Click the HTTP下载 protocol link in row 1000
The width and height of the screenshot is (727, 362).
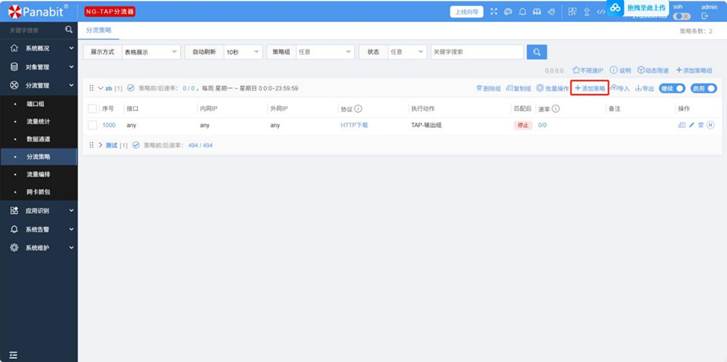pos(354,125)
